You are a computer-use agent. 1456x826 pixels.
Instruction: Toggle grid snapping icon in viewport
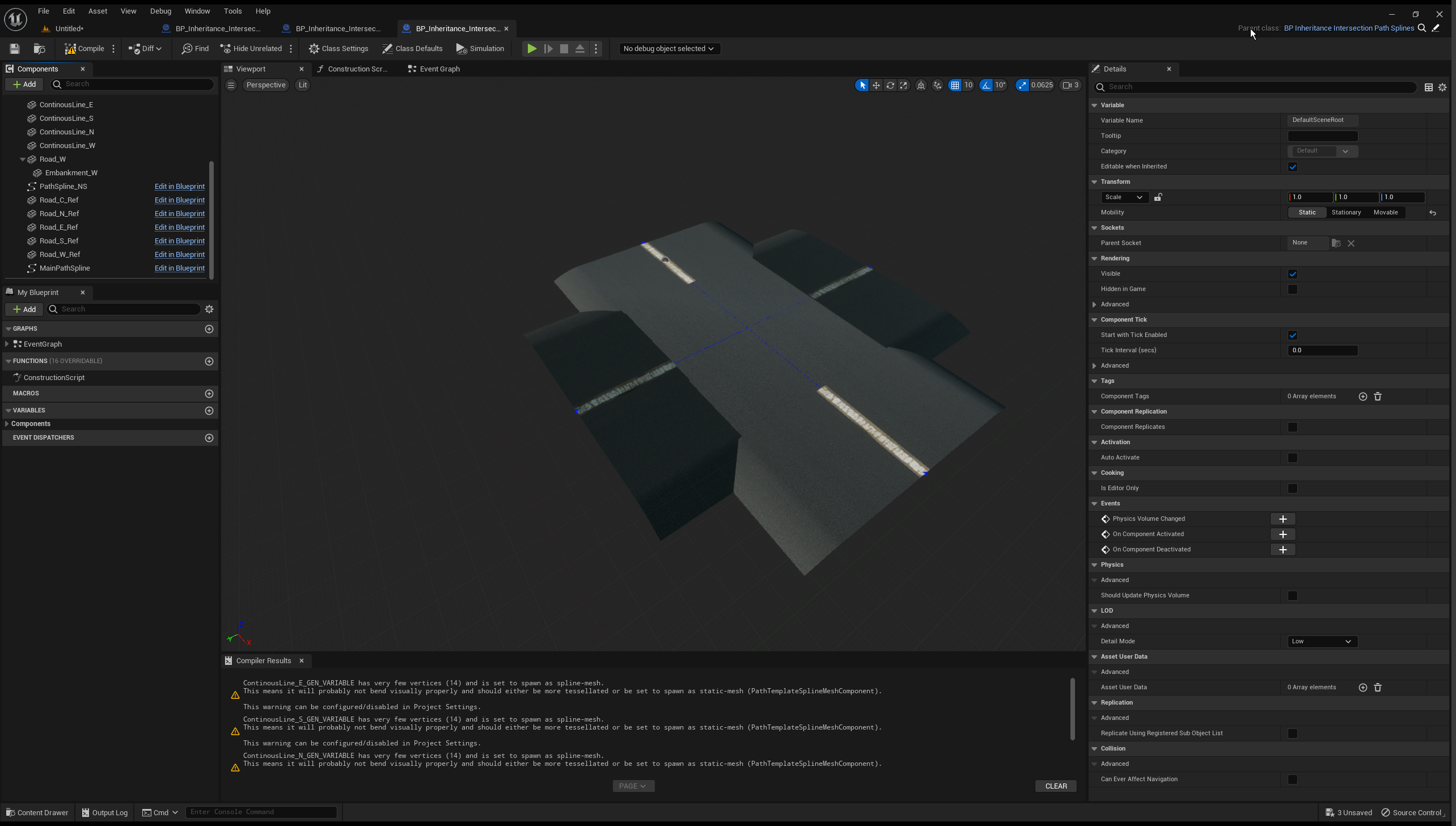coord(955,85)
